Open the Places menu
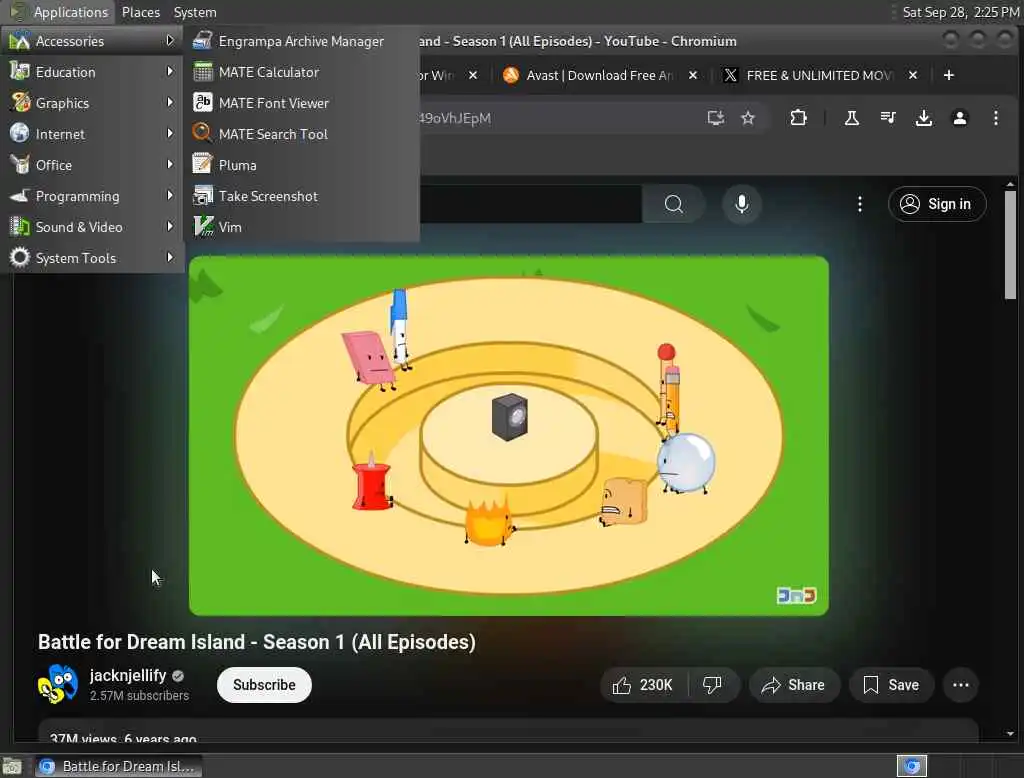The width and height of the screenshot is (1024, 778). (x=140, y=12)
